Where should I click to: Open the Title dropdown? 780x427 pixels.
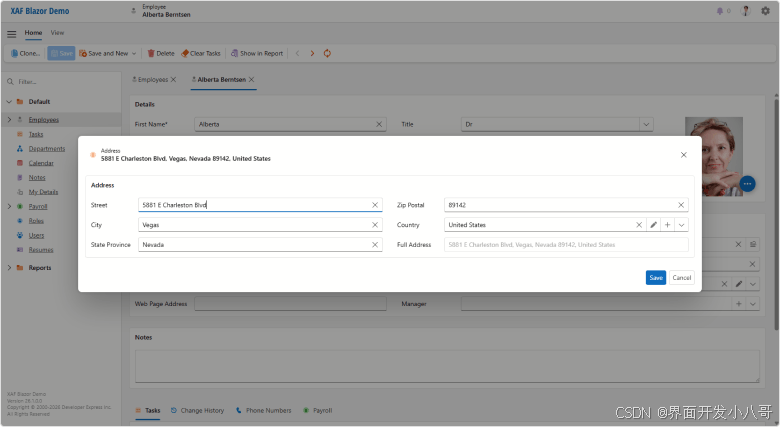click(x=646, y=124)
